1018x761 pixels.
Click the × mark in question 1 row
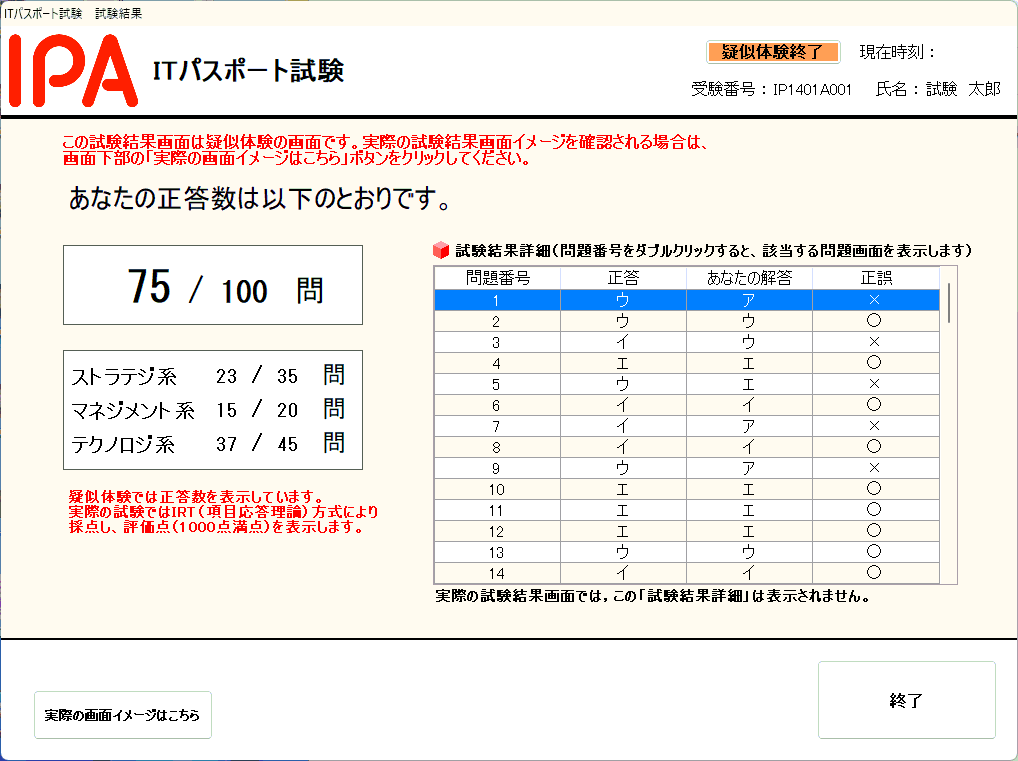click(875, 299)
